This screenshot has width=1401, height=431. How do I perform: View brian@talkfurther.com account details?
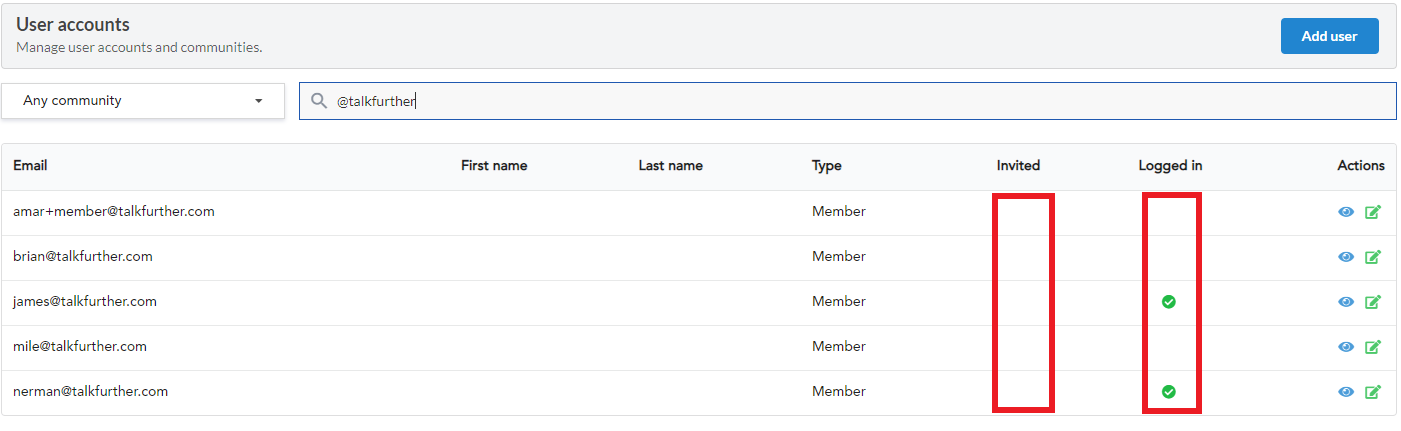tap(1346, 257)
